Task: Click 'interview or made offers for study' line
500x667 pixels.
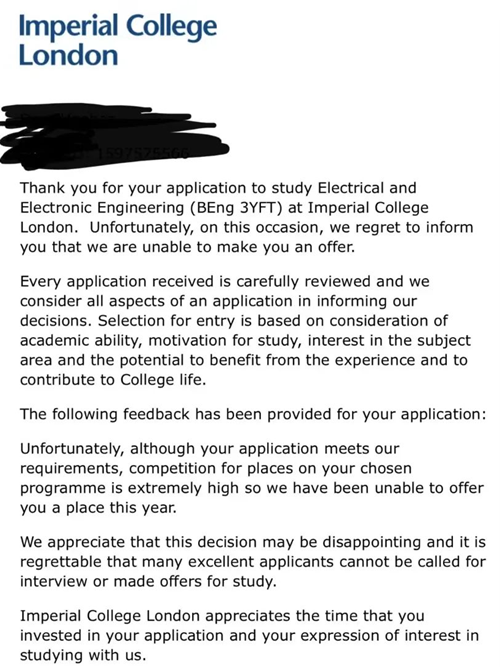Action: pos(148,581)
